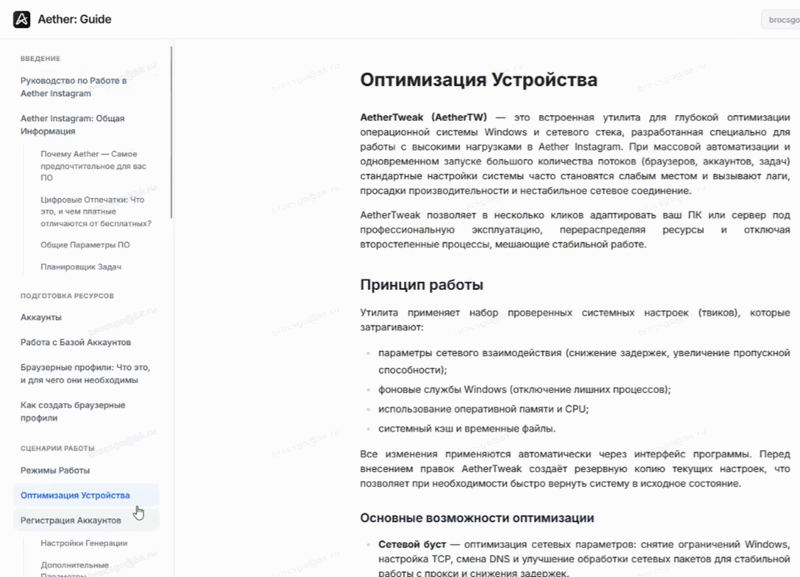Screen dimensions: 800x577
Task: Click bullet фоновые службы Windows
Action: 524,390
